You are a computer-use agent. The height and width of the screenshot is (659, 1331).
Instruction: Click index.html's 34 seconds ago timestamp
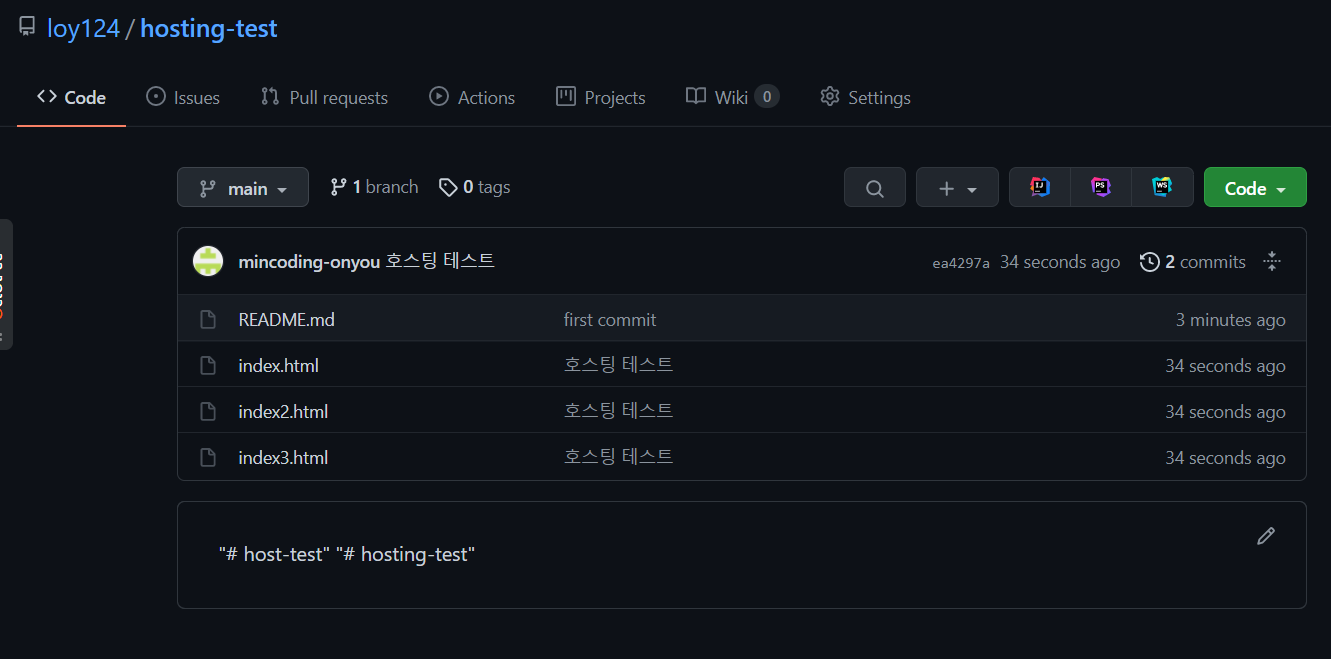click(1225, 366)
